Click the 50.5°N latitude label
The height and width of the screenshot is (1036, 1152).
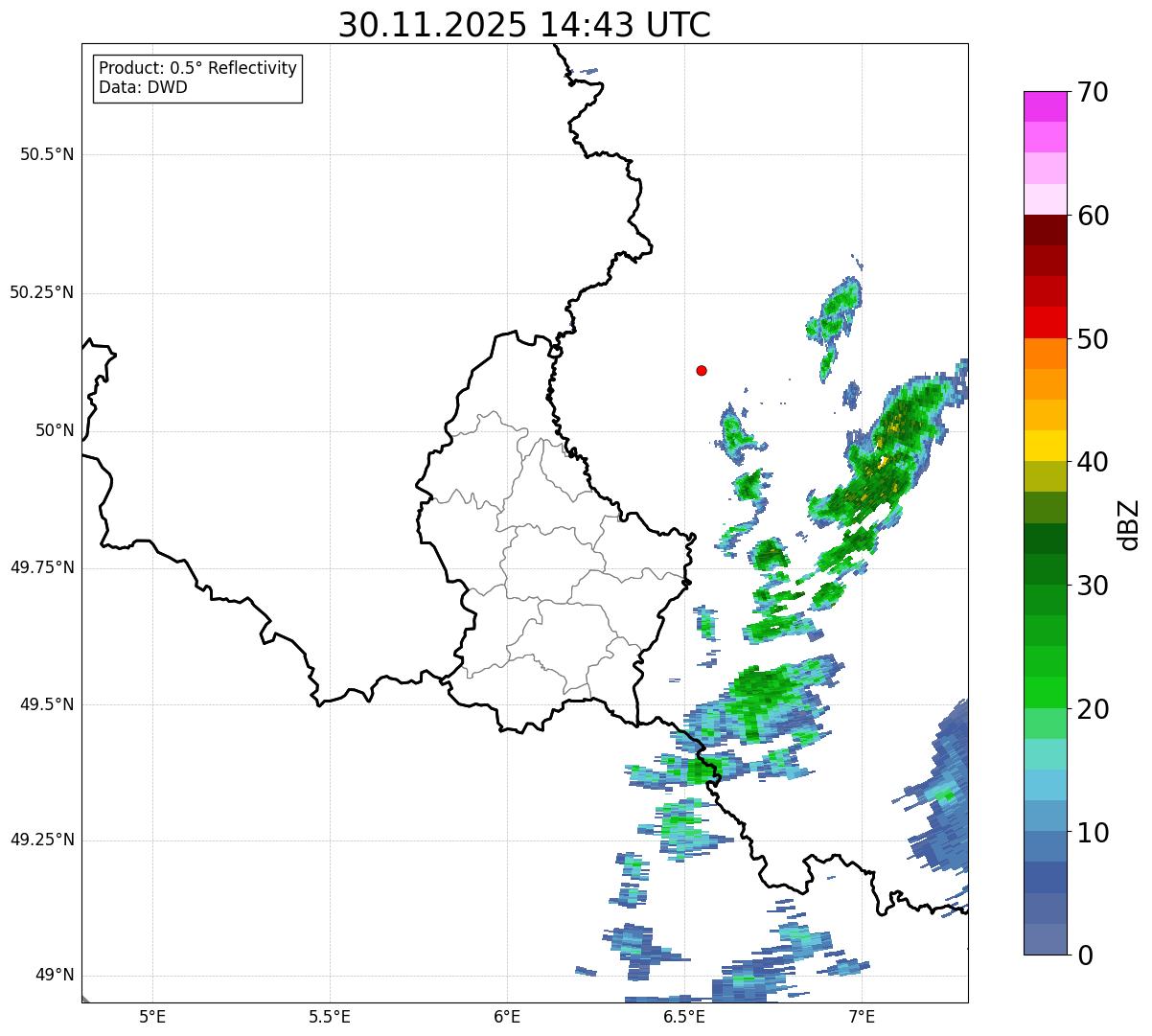(46, 154)
